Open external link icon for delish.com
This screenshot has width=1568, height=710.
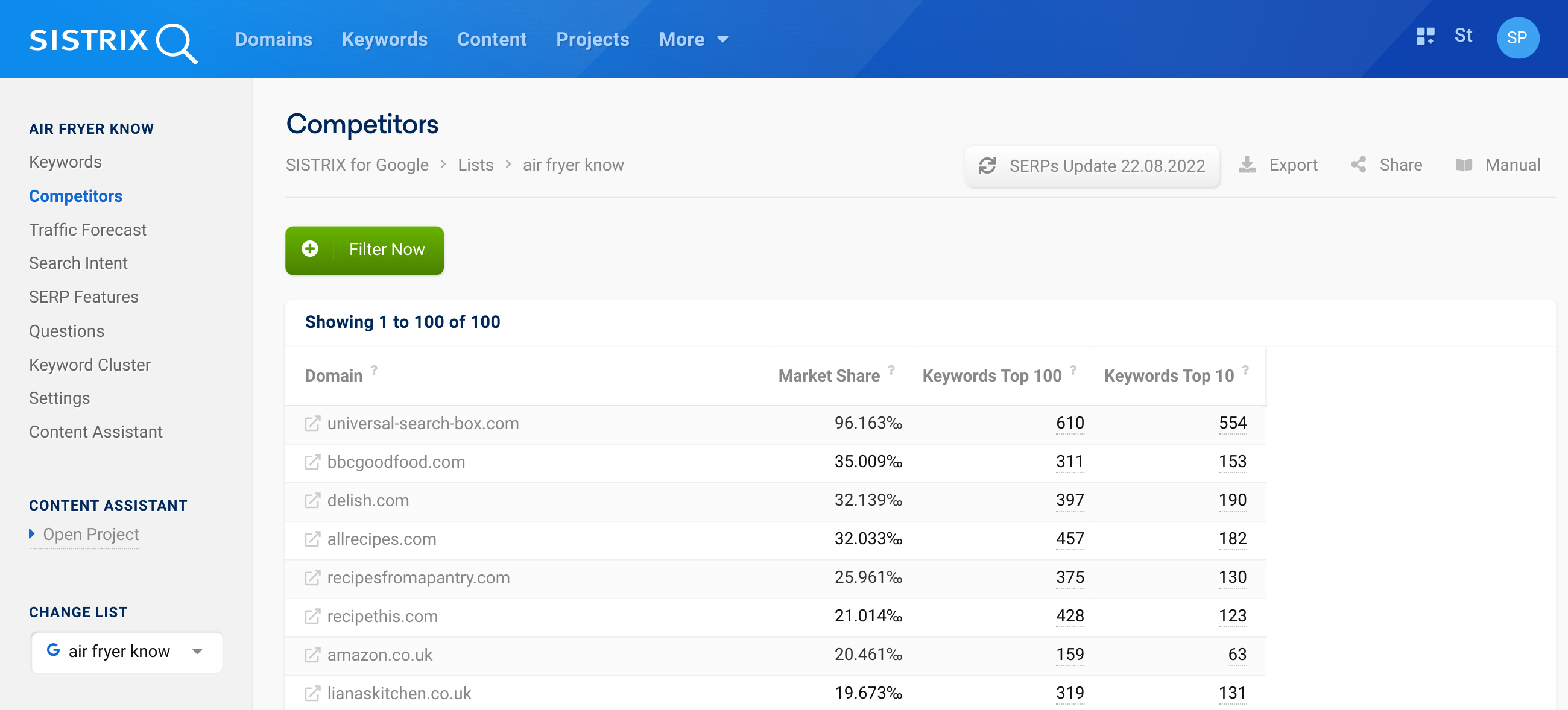(312, 501)
